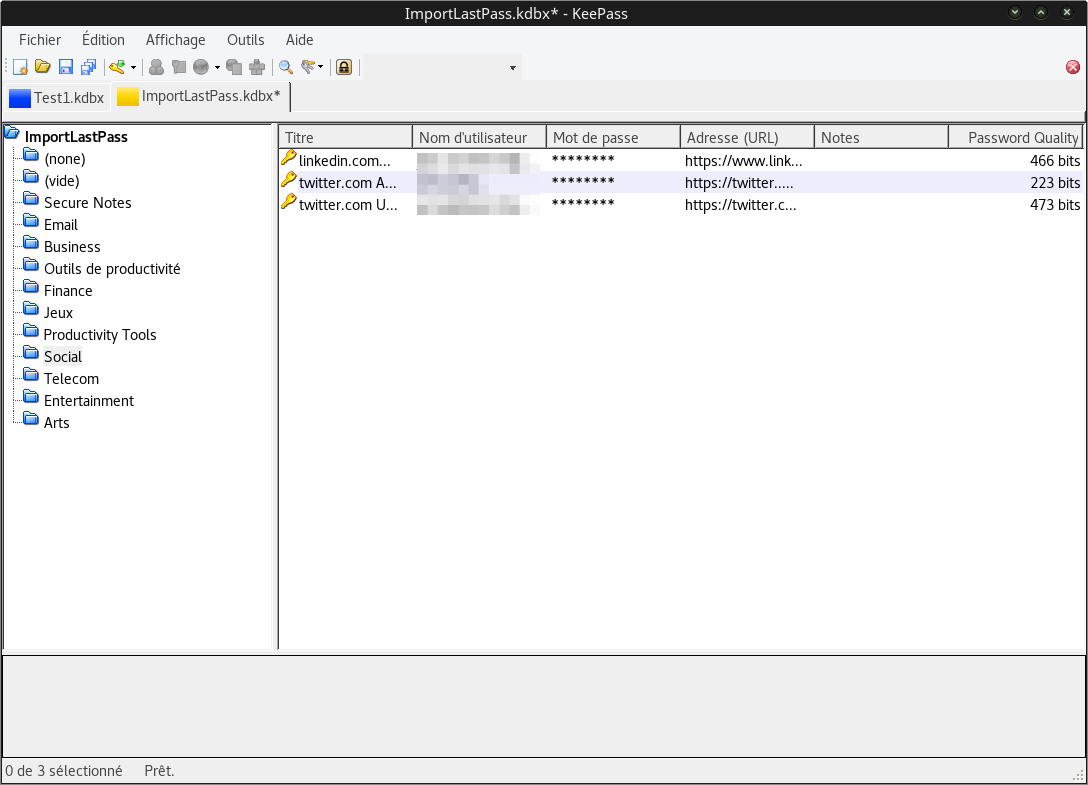Click inside the quick search box
The width and height of the screenshot is (1088, 785).
435,67
